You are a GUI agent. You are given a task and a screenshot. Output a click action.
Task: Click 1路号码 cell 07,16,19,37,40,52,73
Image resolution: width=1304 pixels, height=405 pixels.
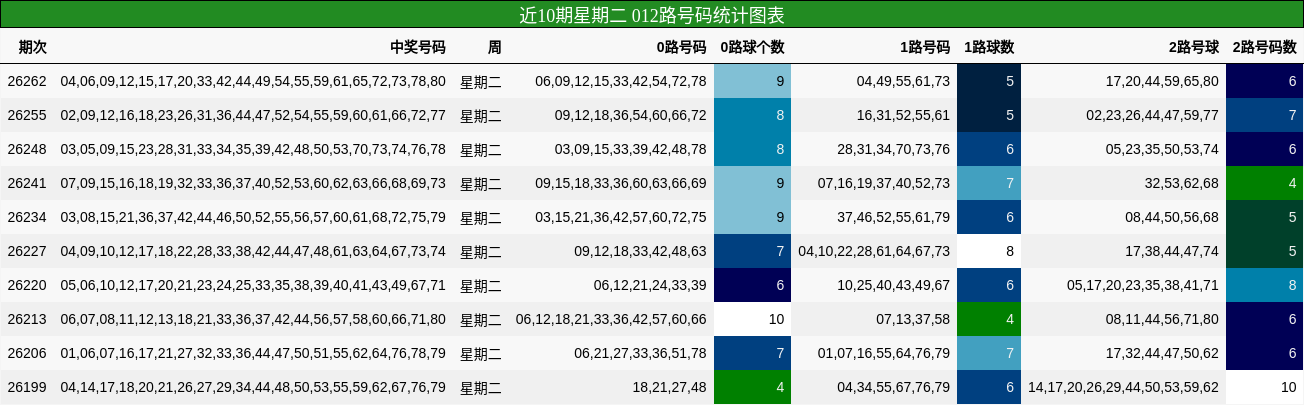tap(884, 183)
